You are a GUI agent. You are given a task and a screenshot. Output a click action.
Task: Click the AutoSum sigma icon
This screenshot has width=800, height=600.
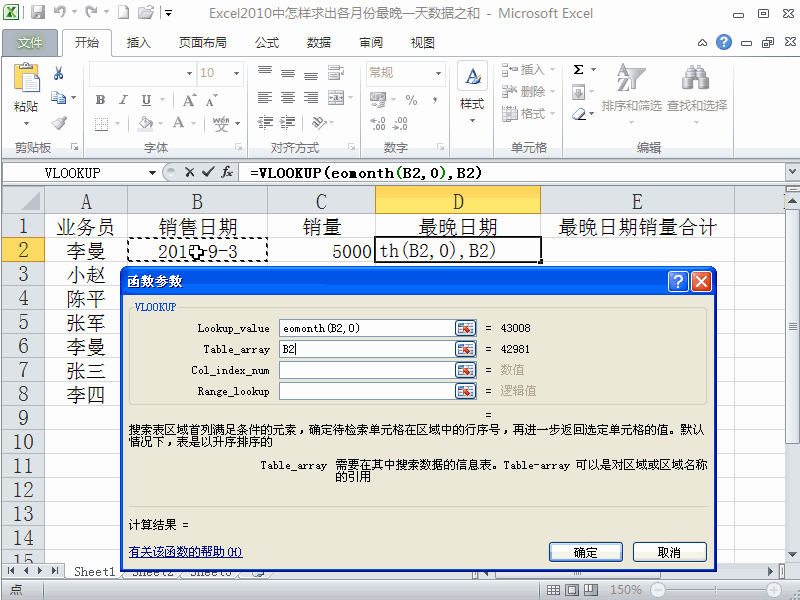[579, 69]
